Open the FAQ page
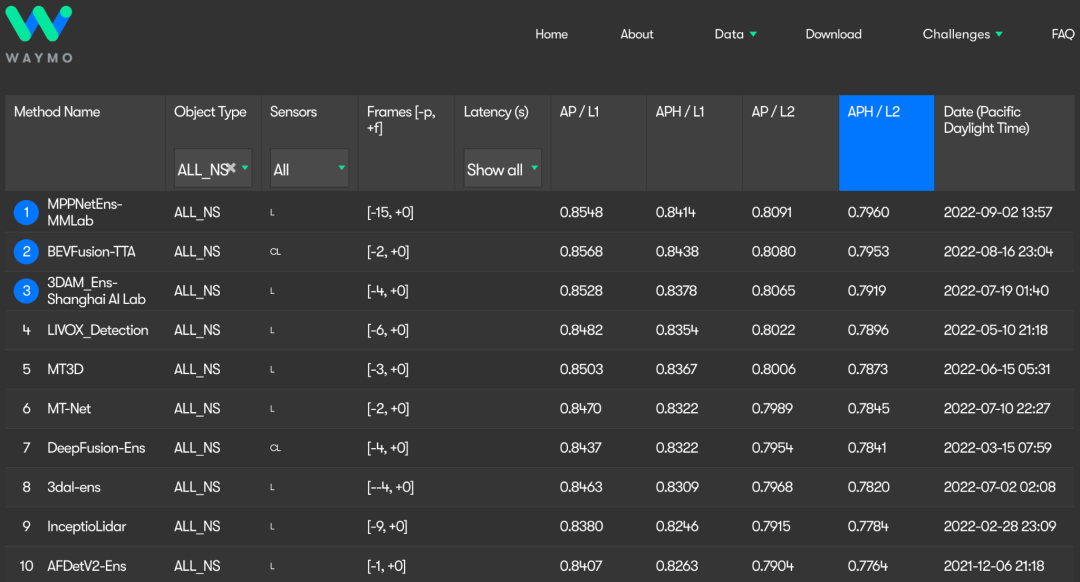The height and width of the screenshot is (582, 1080). (1062, 34)
